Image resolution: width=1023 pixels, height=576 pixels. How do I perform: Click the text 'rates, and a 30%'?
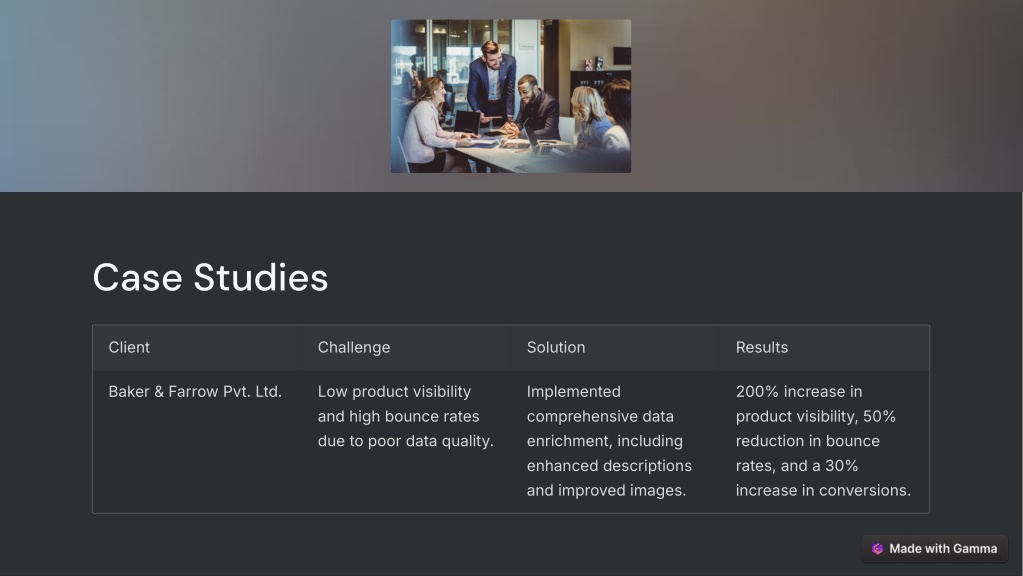click(x=797, y=466)
